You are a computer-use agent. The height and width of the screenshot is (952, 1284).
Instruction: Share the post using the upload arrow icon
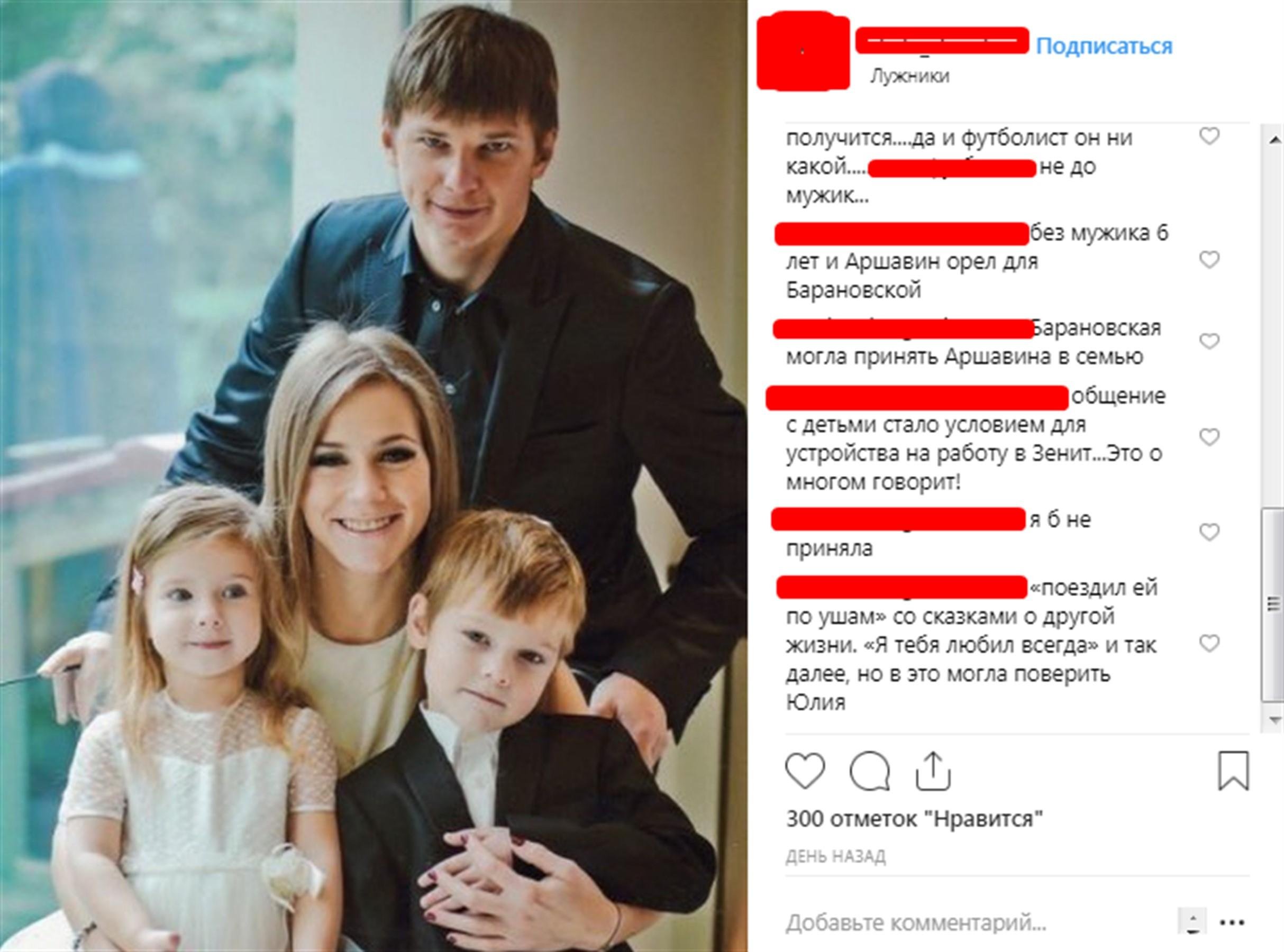click(933, 771)
